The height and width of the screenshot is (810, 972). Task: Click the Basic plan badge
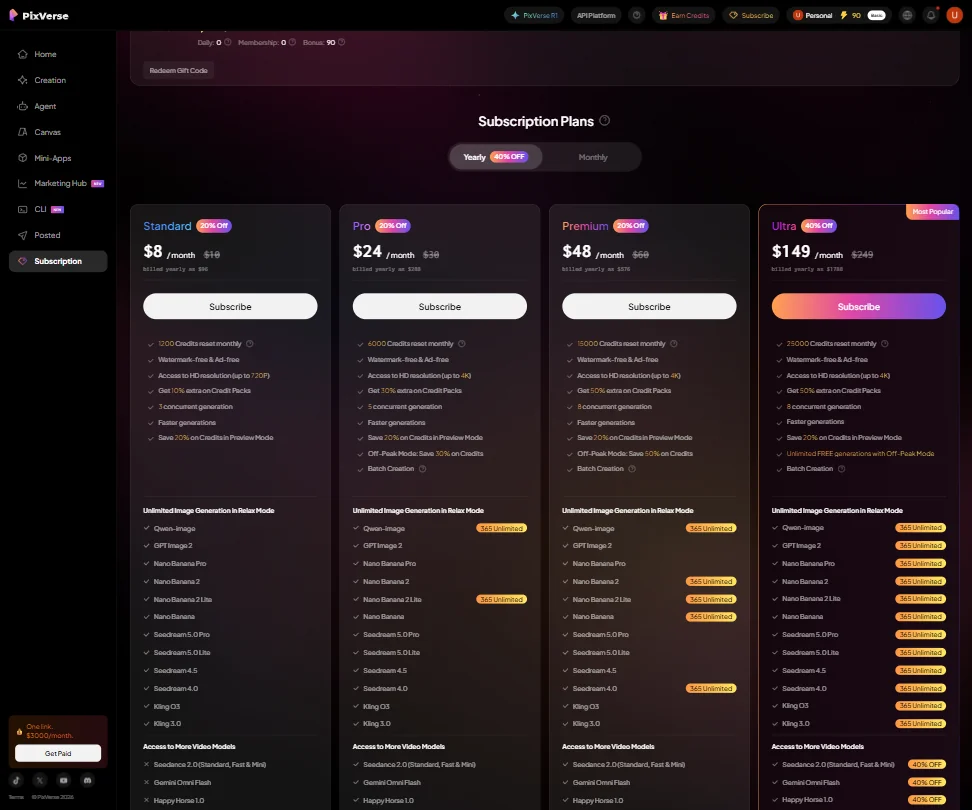coord(877,15)
